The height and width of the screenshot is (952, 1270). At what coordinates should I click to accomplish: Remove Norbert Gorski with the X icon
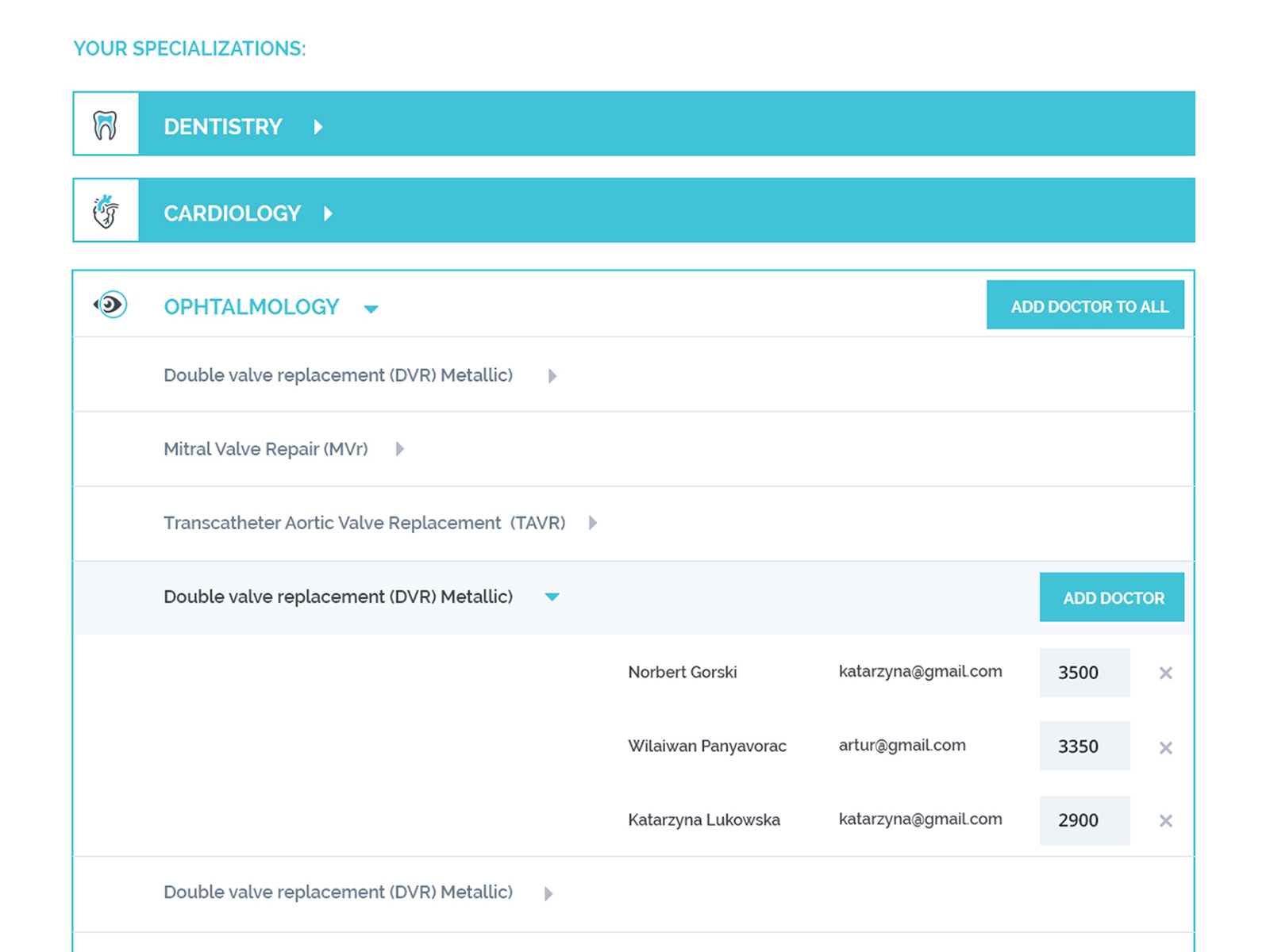point(1165,674)
